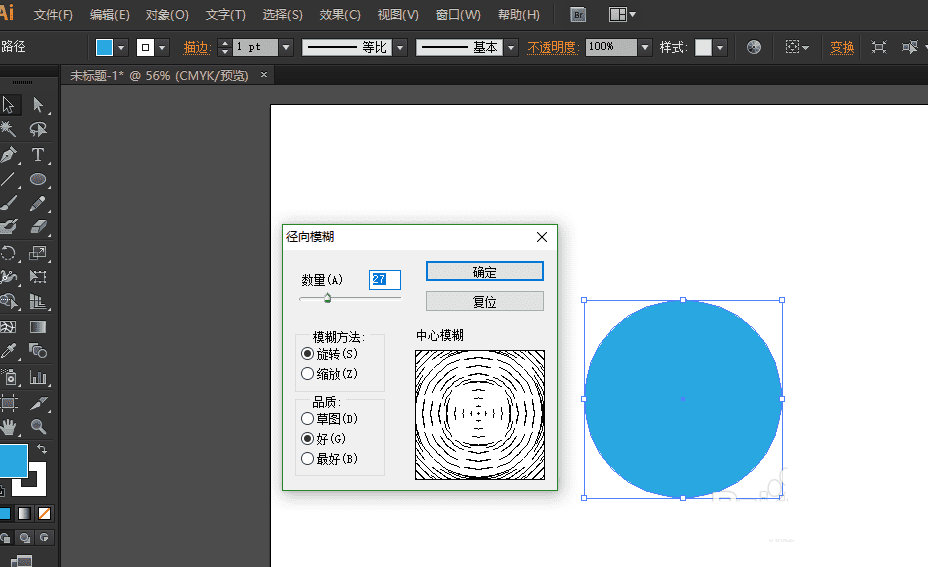Image resolution: width=928 pixels, height=567 pixels.
Task: Select the Type tool
Action: [x=38, y=155]
